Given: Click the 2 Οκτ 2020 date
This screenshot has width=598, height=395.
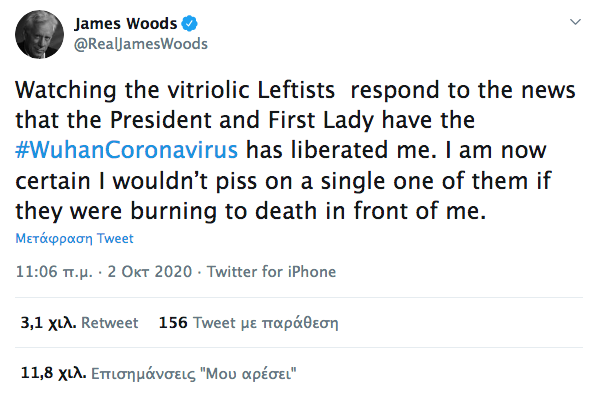Looking at the screenshot, I should pos(150,272).
